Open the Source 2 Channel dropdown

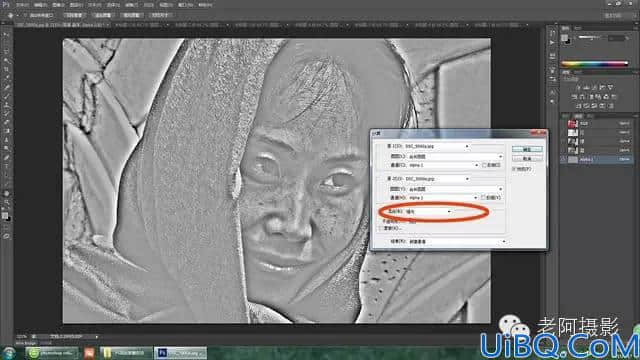442,198
